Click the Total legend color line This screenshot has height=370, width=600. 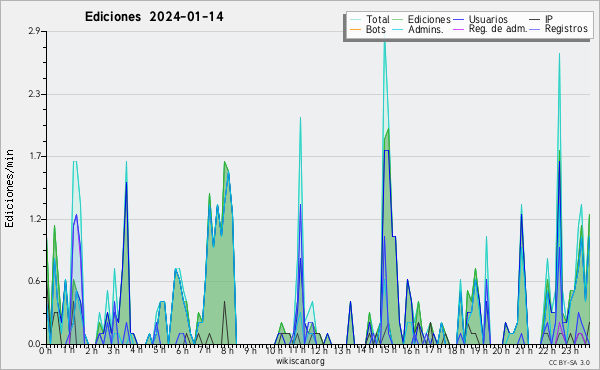(355, 20)
